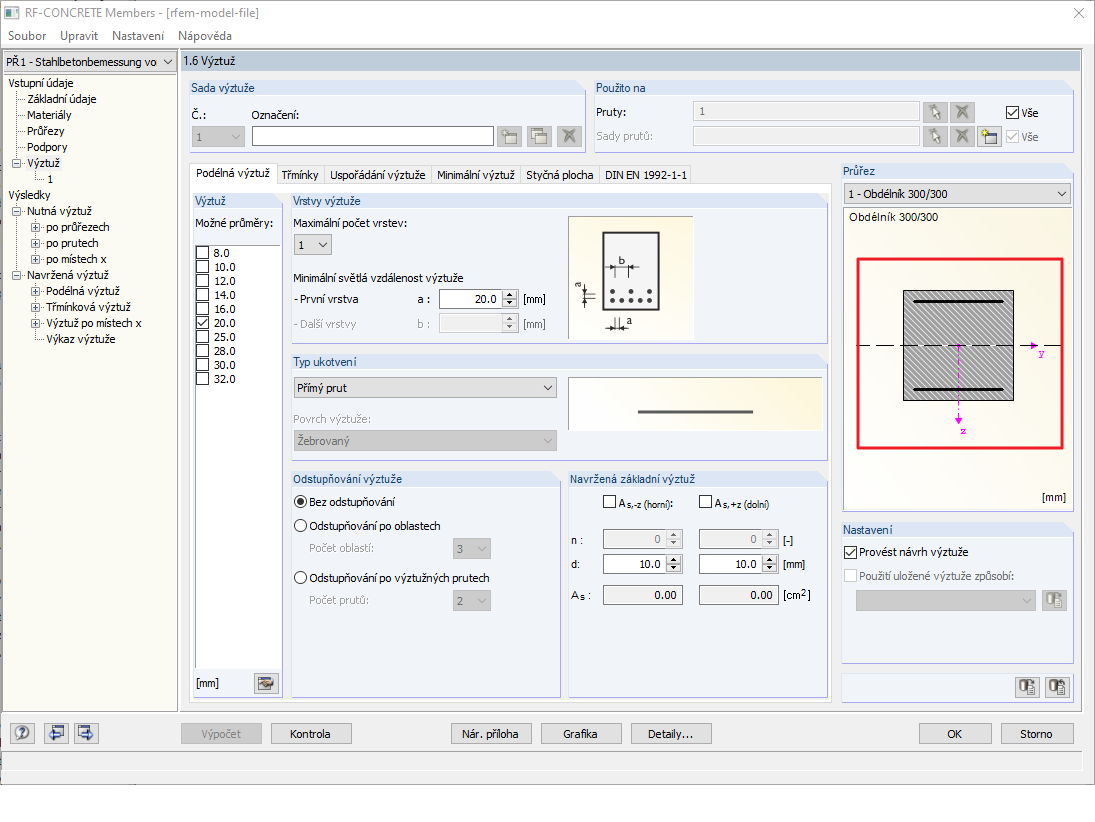Click the OK button
1095x822 pixels.
point(955,734)
